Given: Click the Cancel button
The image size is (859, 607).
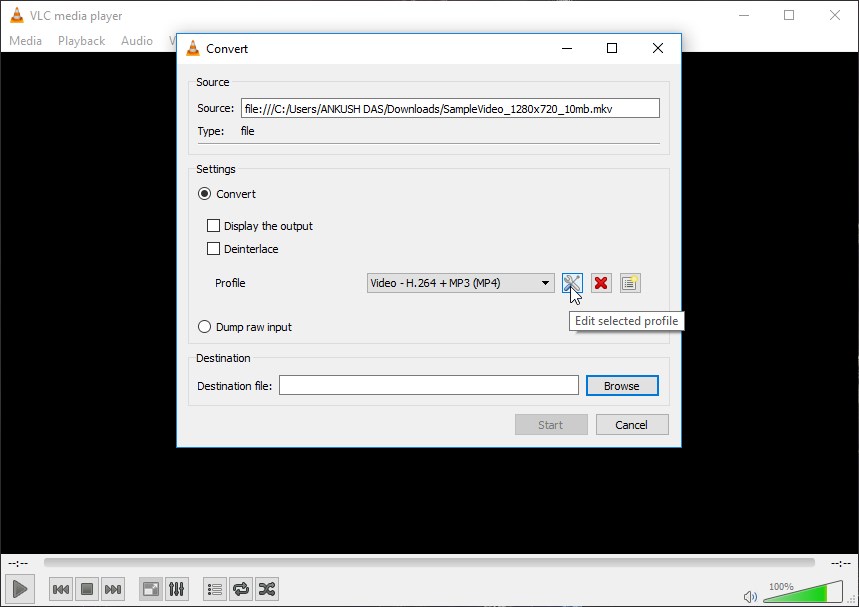Looking at the screenshot, I should tap(632, 425).
